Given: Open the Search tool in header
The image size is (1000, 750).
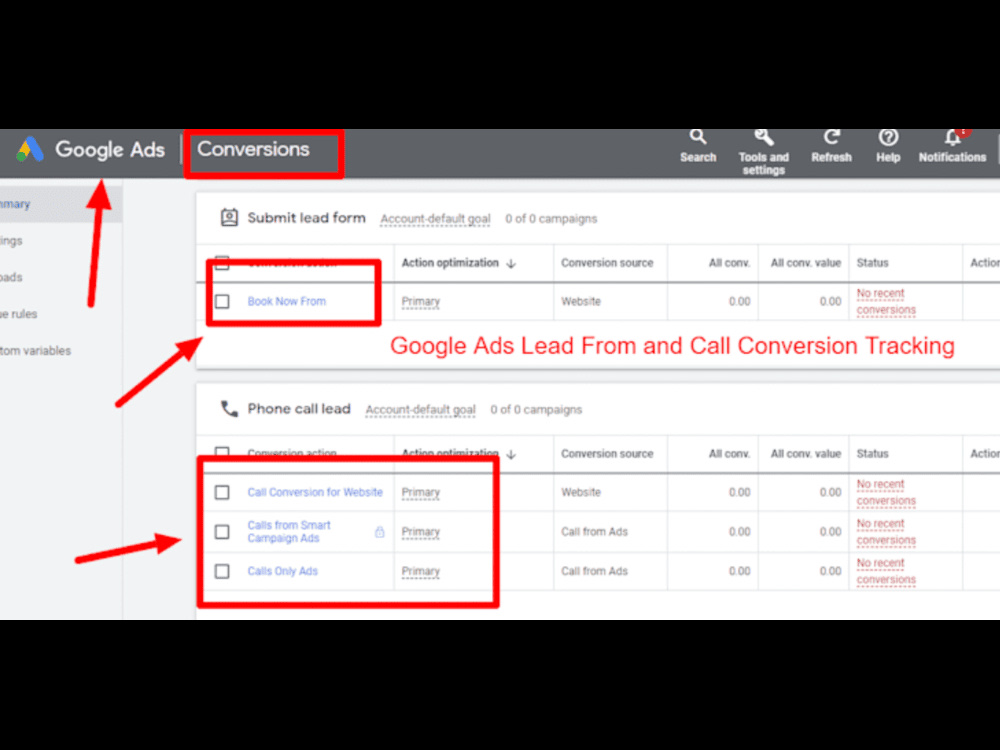Looking at the screenshot, I should [x=698, y=146].
